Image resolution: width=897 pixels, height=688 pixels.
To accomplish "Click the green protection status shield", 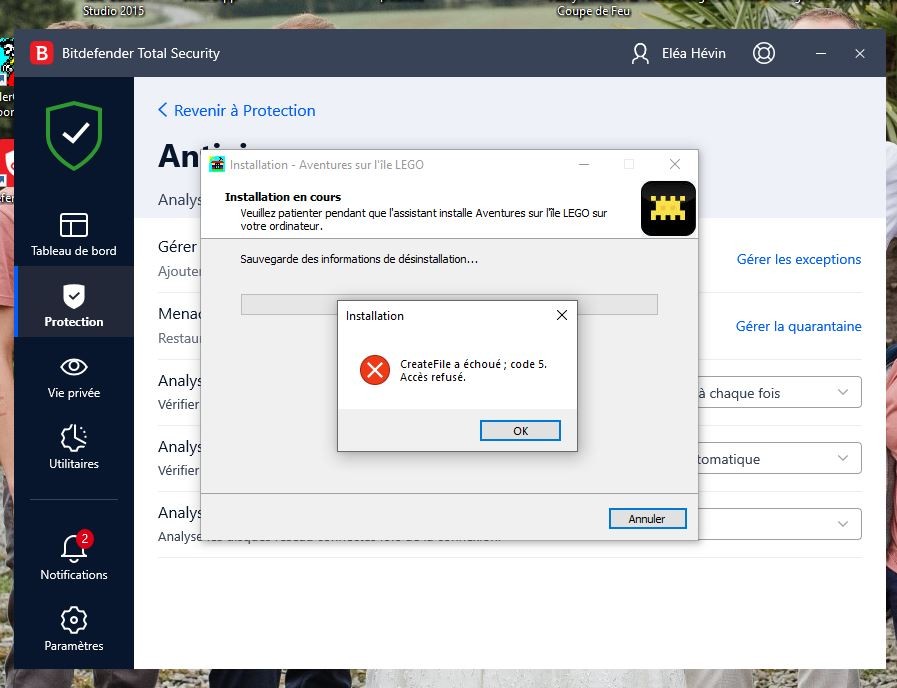I will click(74, 136).
